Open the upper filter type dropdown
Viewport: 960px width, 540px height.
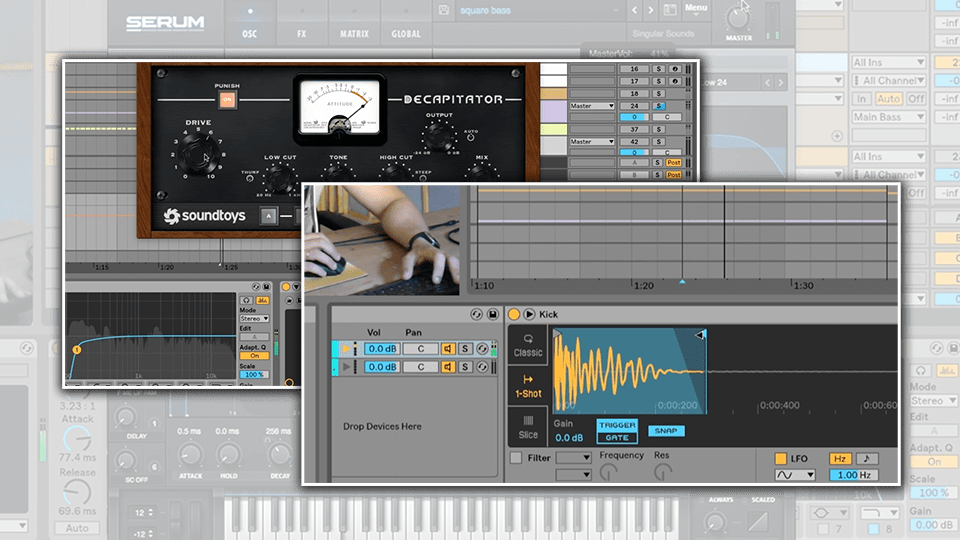tap(574, 457)
